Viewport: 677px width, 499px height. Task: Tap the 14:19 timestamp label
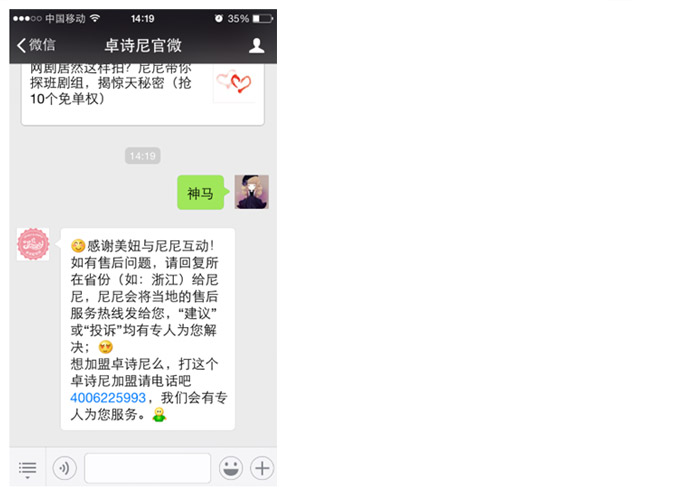(142, 156)
